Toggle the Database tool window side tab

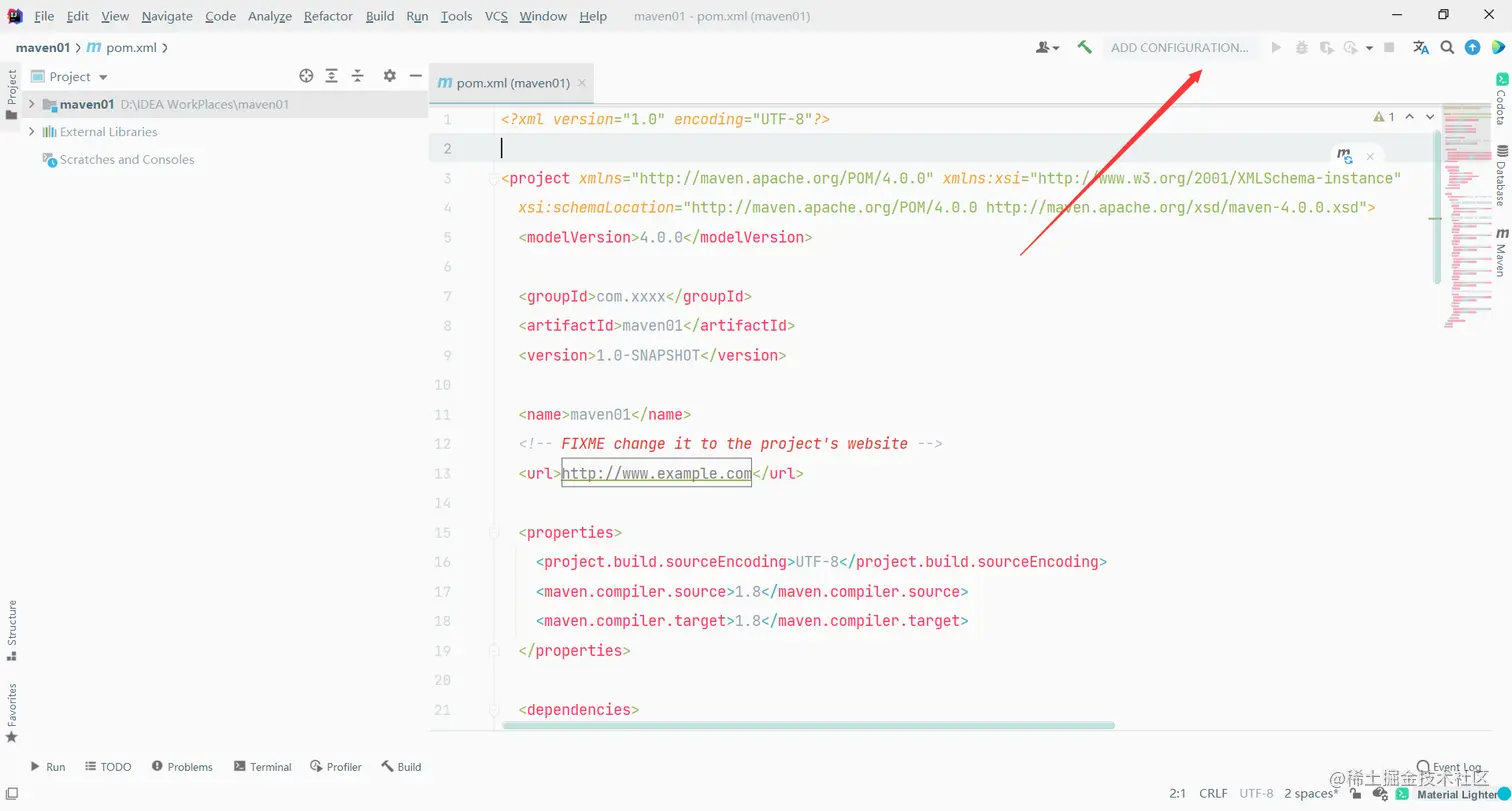pos(1500,176)
